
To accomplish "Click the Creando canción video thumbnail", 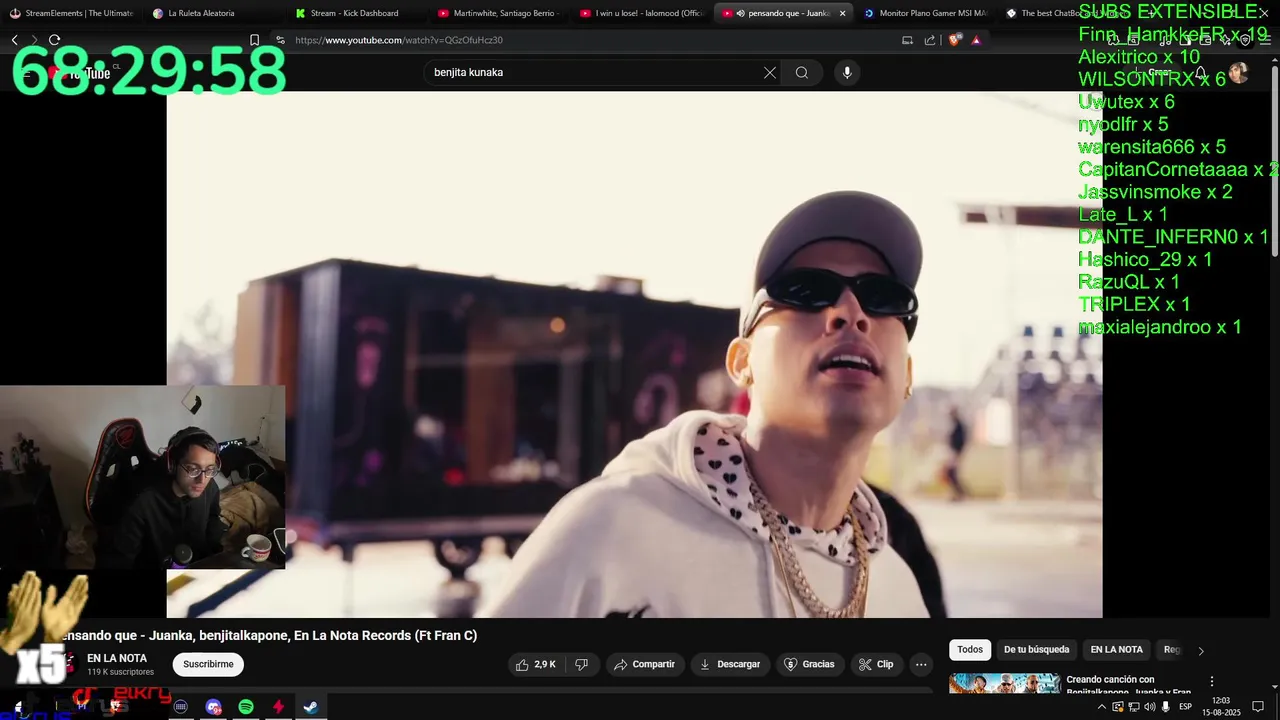I will (x=1004, y=684).
